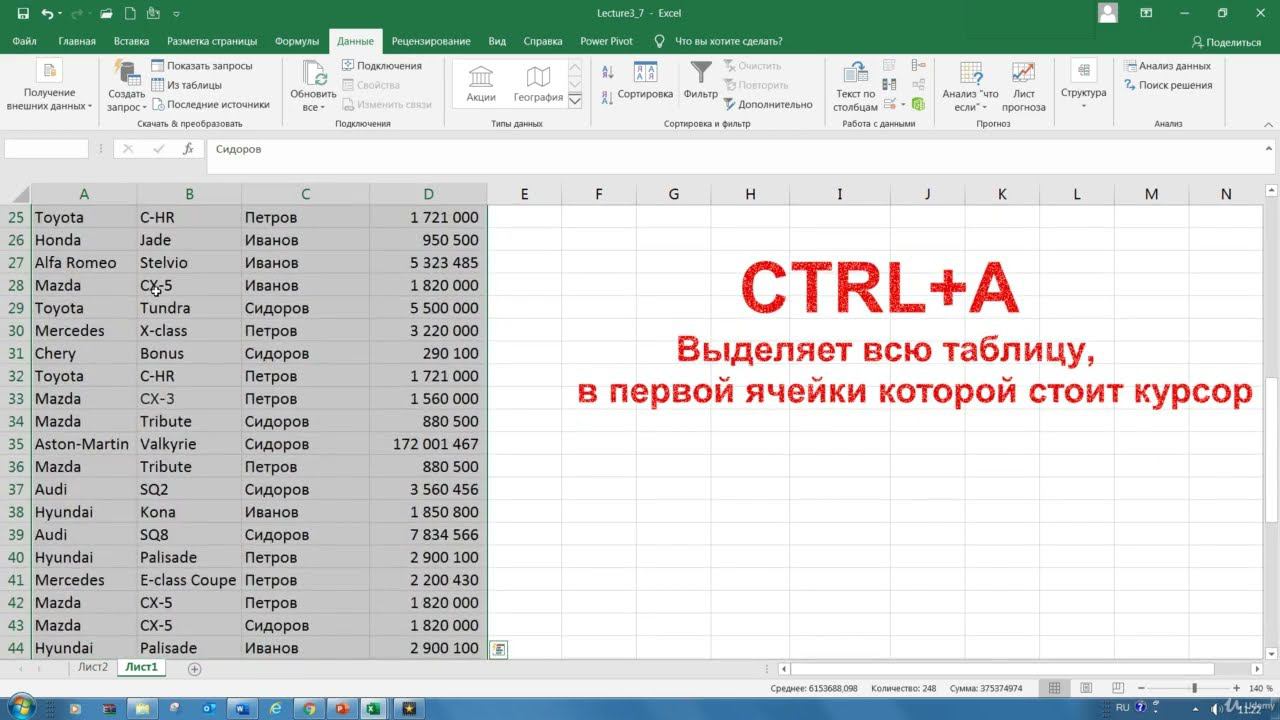Open the Анализ "что если" dropdown

(970, 86)
